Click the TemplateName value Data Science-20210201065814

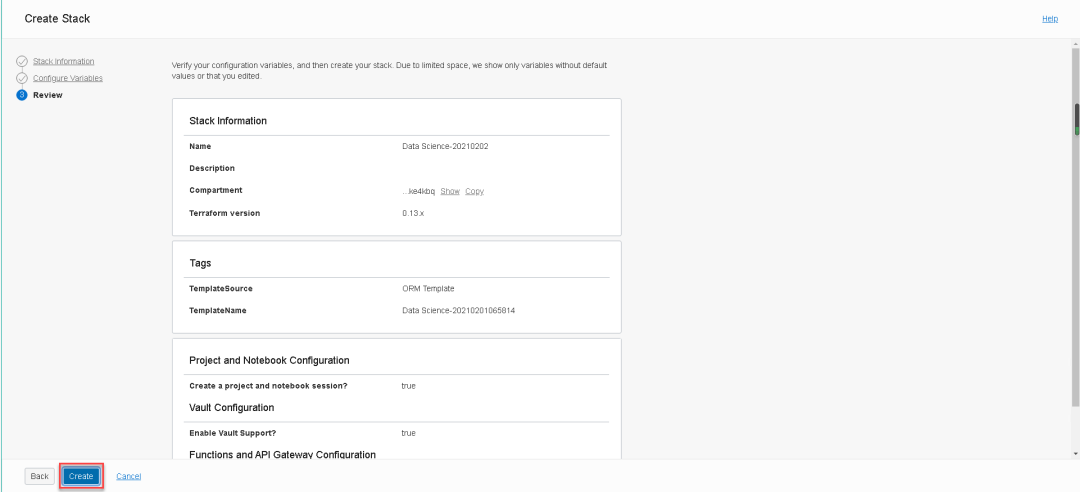(x=459, y=310)
